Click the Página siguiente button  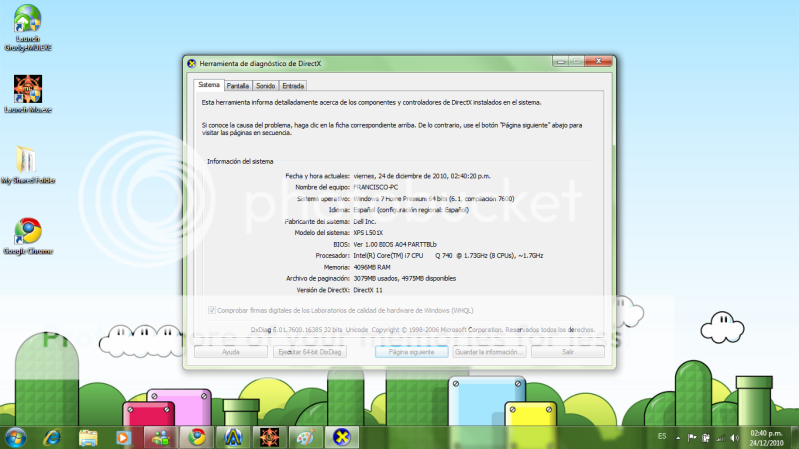click(412, 352)
